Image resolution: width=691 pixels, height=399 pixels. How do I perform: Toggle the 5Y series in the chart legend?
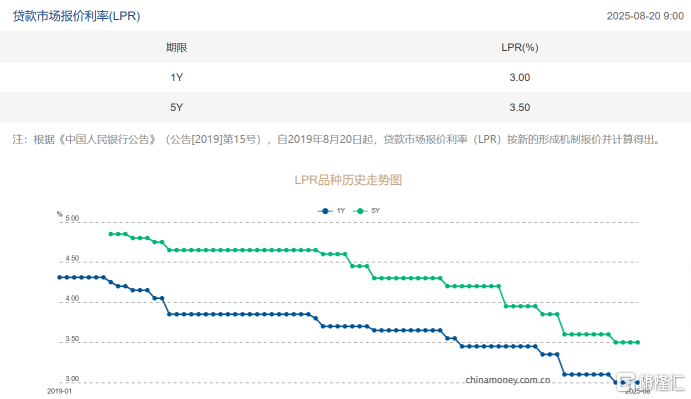point(367,211)
